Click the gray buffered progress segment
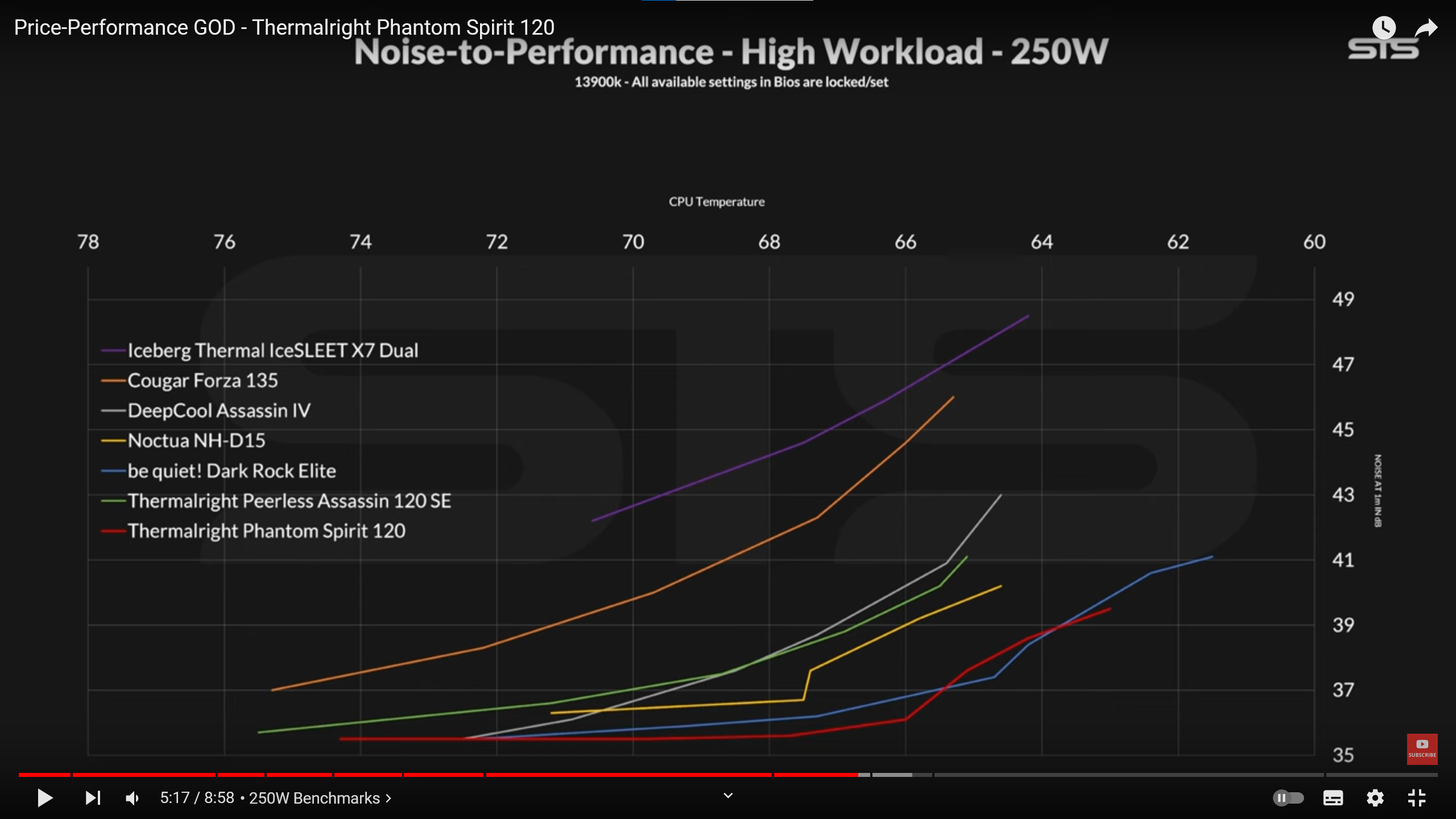The image size is (1456, 819). (x=892, y=775)
